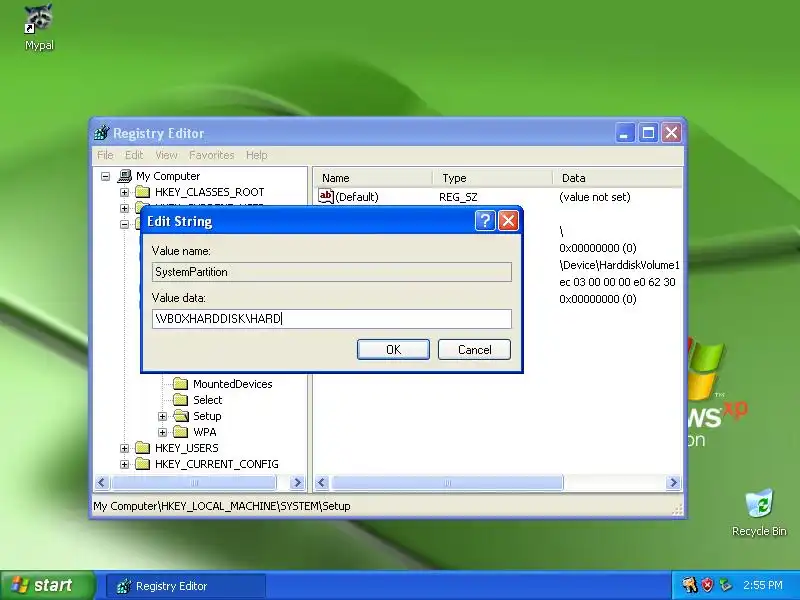The height and width of the screenshot is (600, 800).
Task: Close the Edit String dialog
Action: pyautogui.click(x=508, y=221)
